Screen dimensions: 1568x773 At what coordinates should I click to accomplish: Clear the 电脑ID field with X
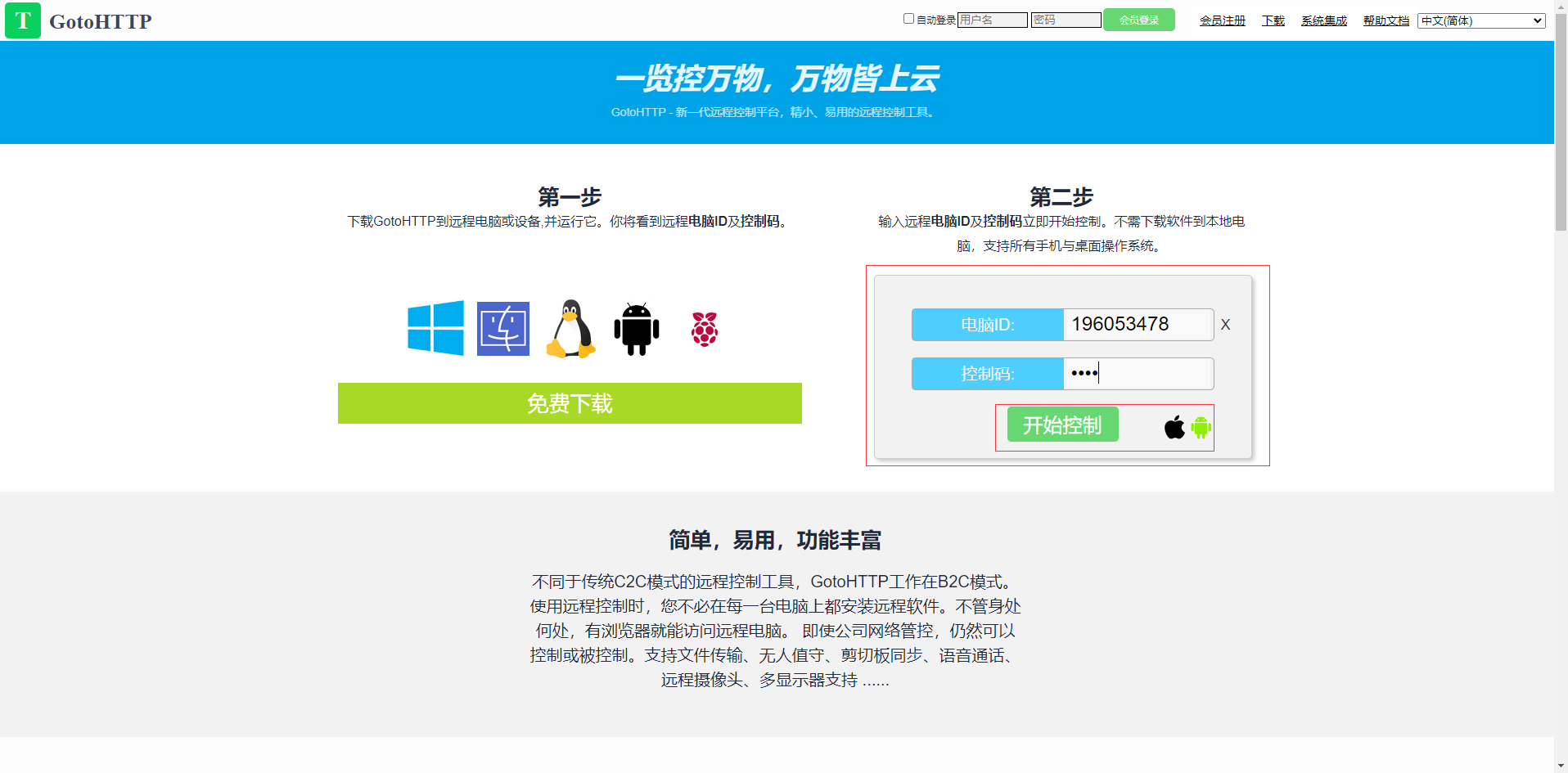click(1225, 325)
